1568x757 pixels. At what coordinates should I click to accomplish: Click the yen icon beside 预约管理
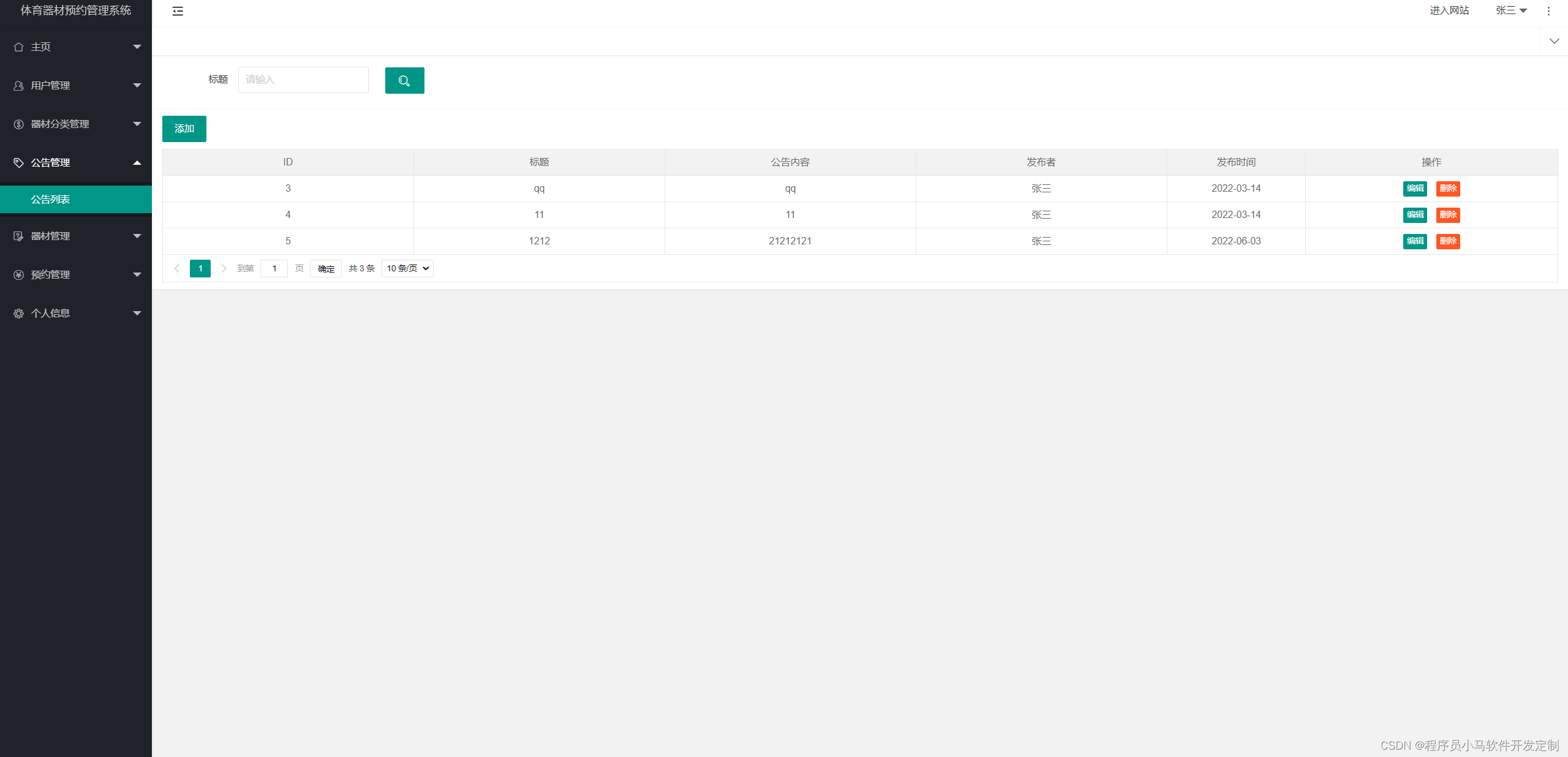[x=18, y=275]
